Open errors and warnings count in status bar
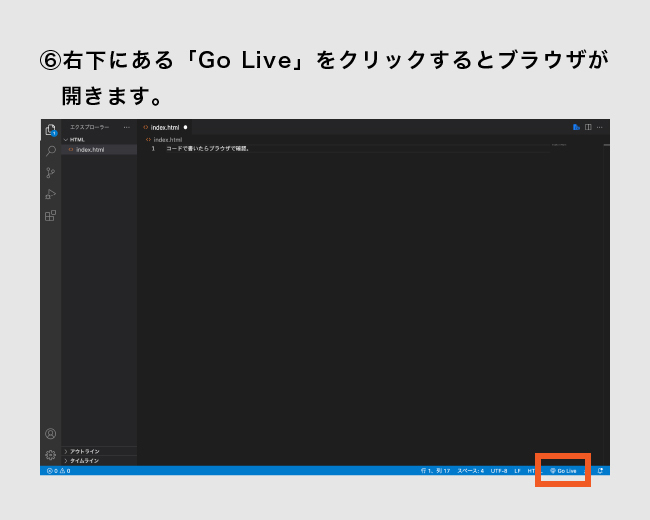The image size is (650, 520). click(x=58, y=471)
